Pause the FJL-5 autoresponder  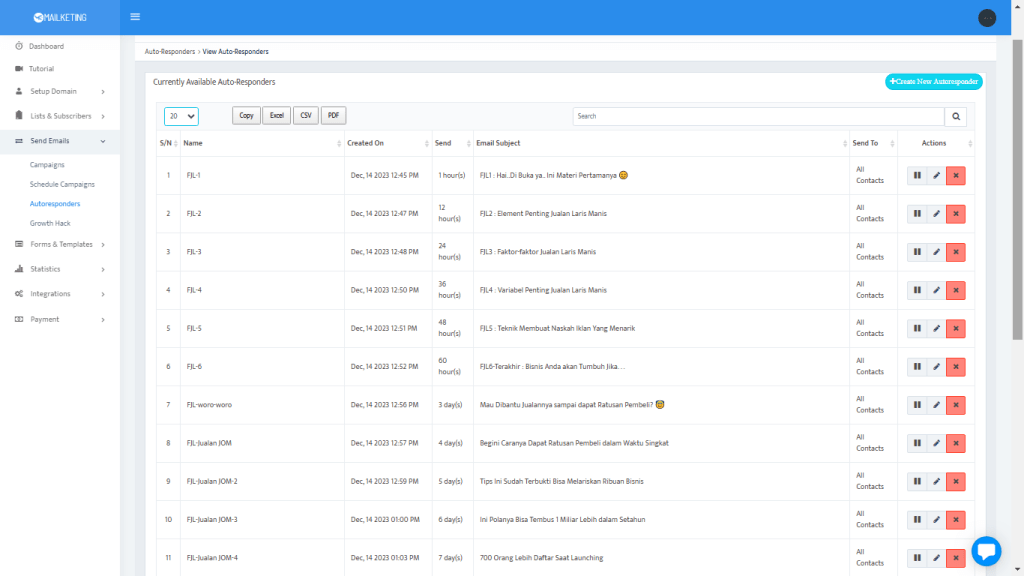pos(917,328)
